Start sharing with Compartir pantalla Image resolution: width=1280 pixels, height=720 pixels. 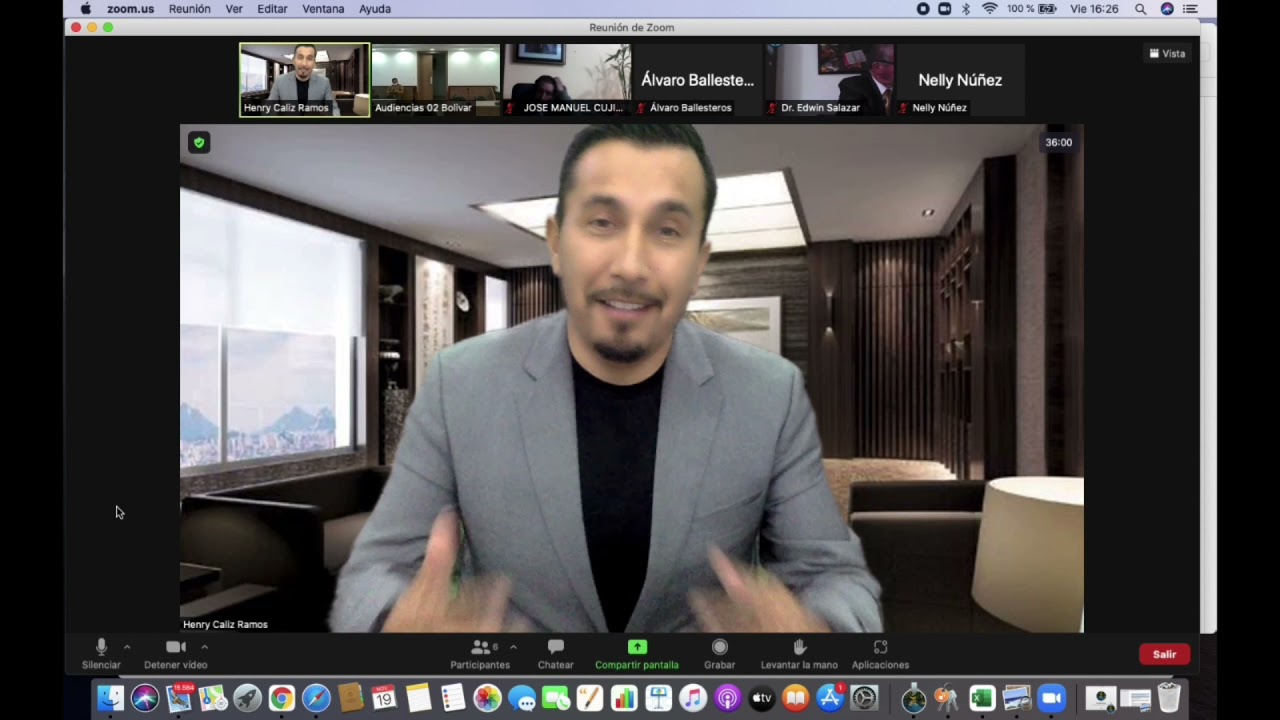click(637, 654)
